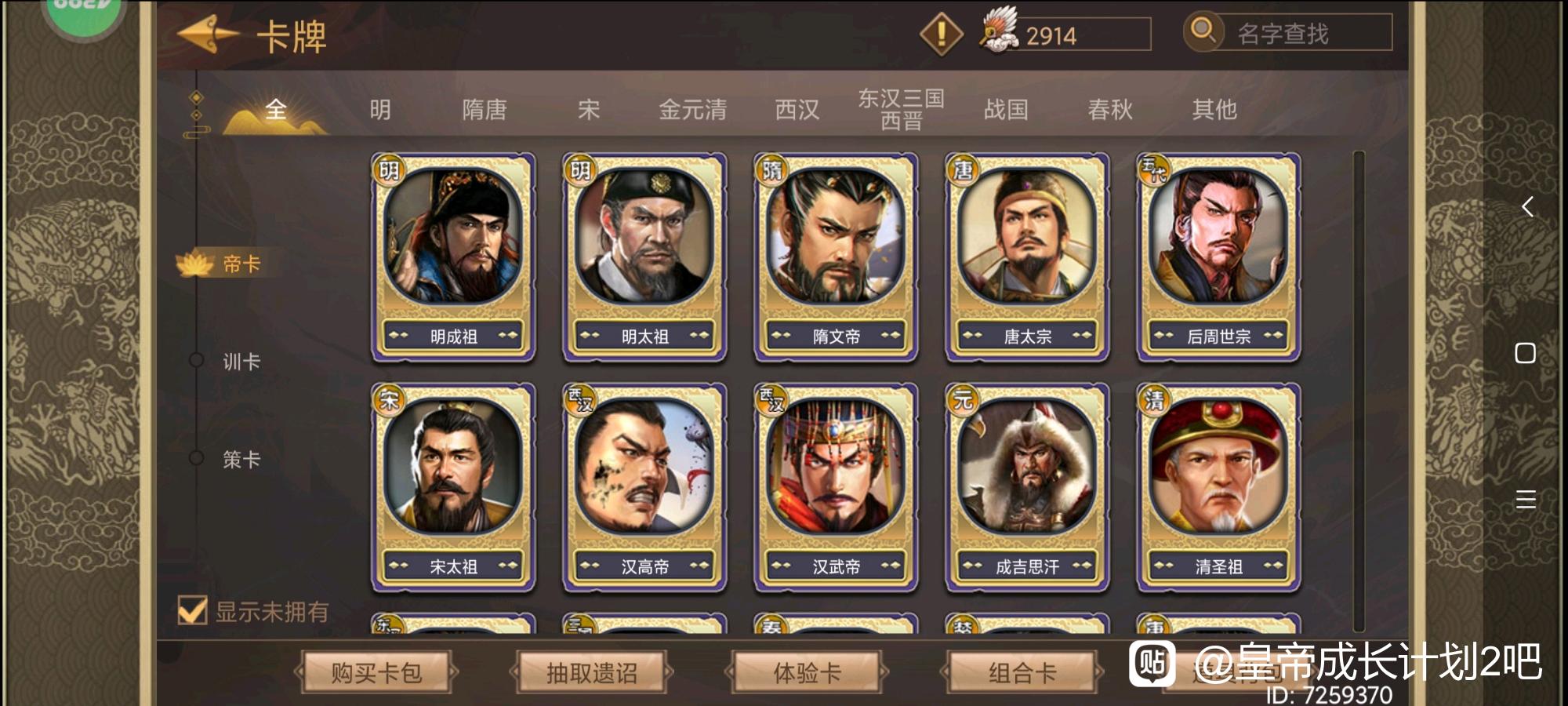Click the magnifying glass search icon
The image size is (1568, 706).
(1203, 31)
